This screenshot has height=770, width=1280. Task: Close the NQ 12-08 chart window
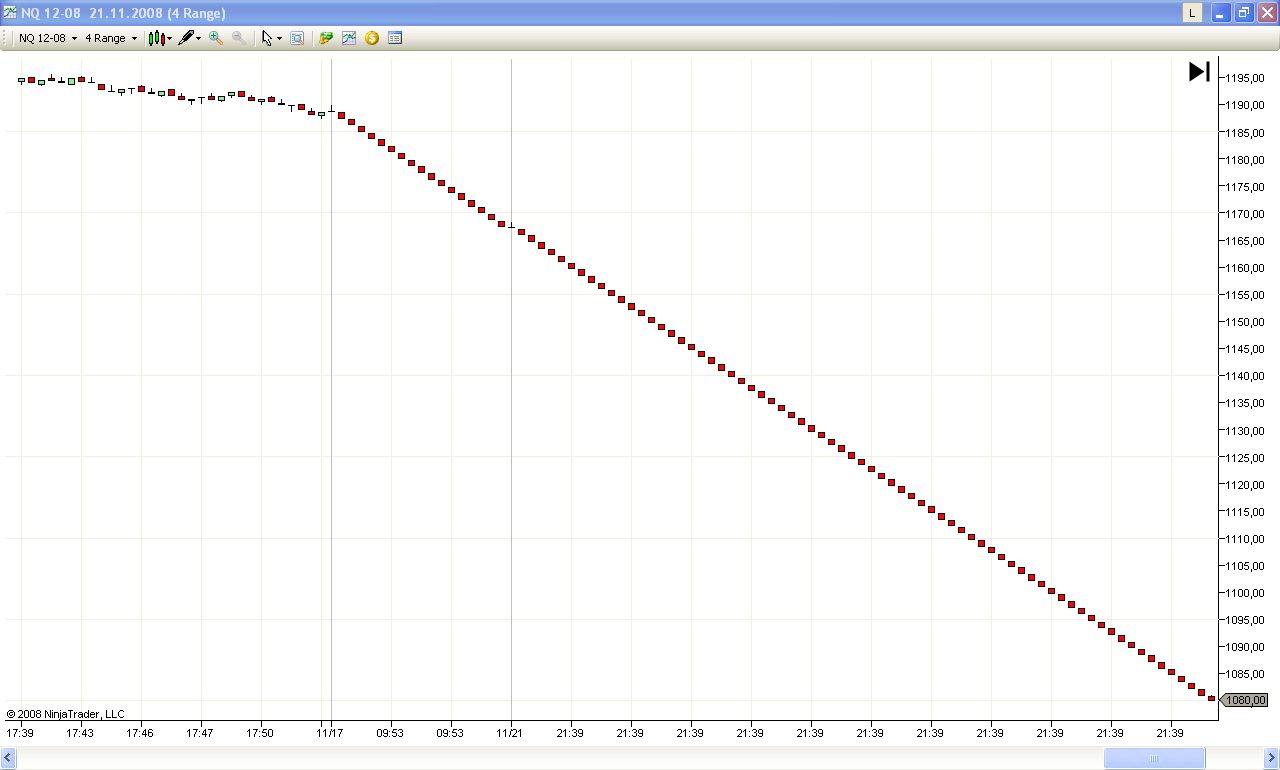click(x=1267, y=13)
